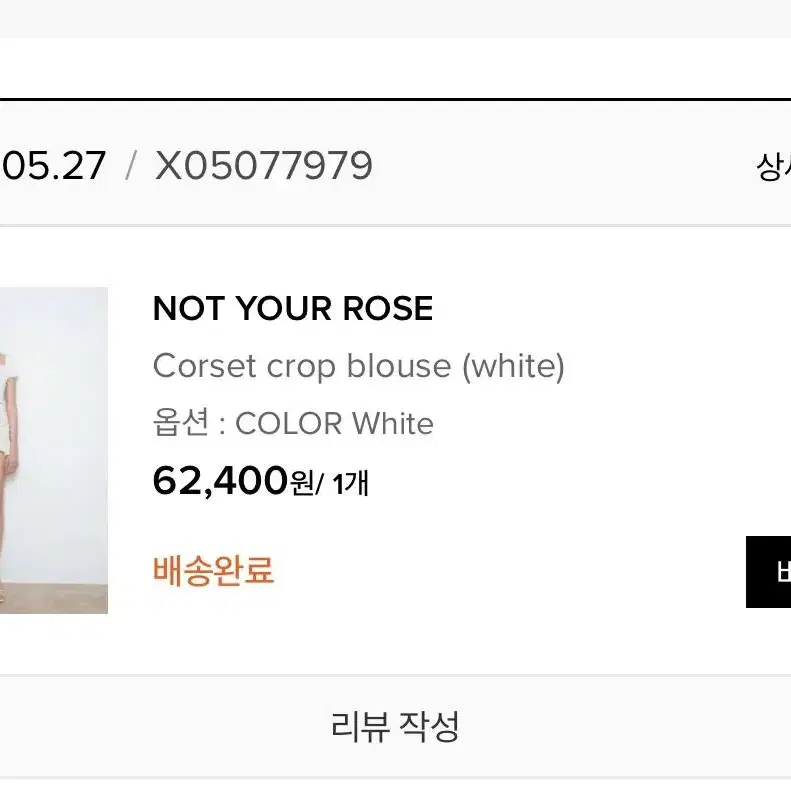Viewport: 791px width, 791px height.
Task: Click the orange 배송완료 status text
Action: click(213, 571)
